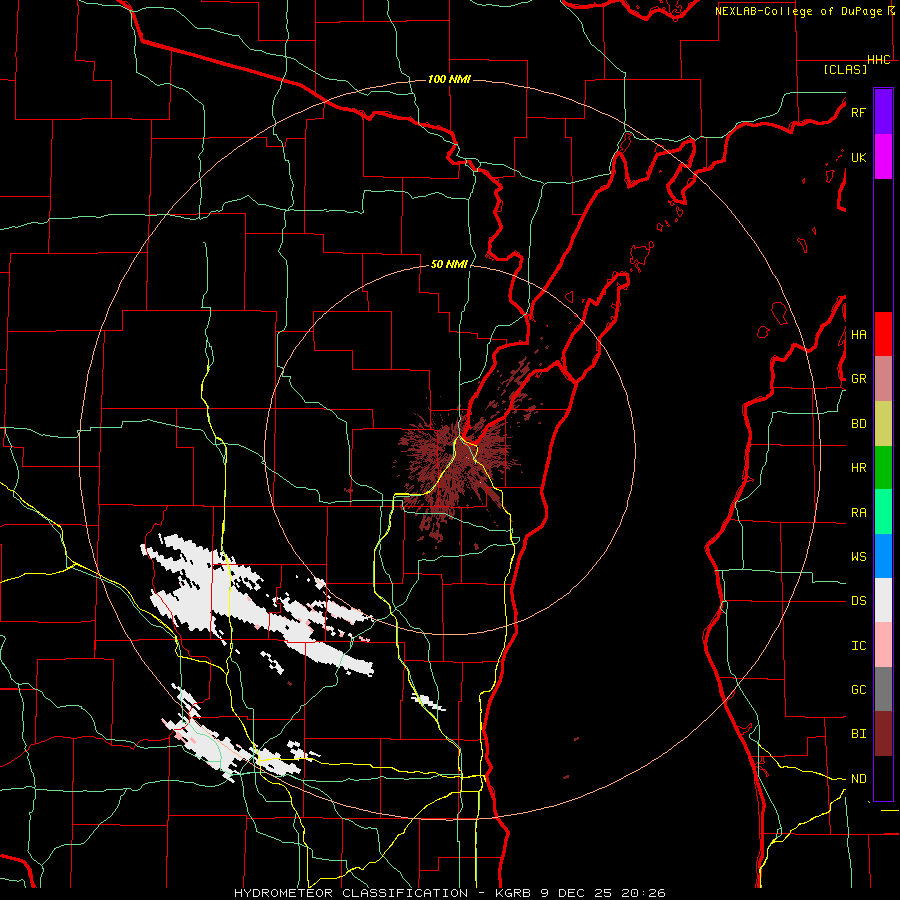
Task: Click the light pink IC legend swatch
Action: pos(883,645)
